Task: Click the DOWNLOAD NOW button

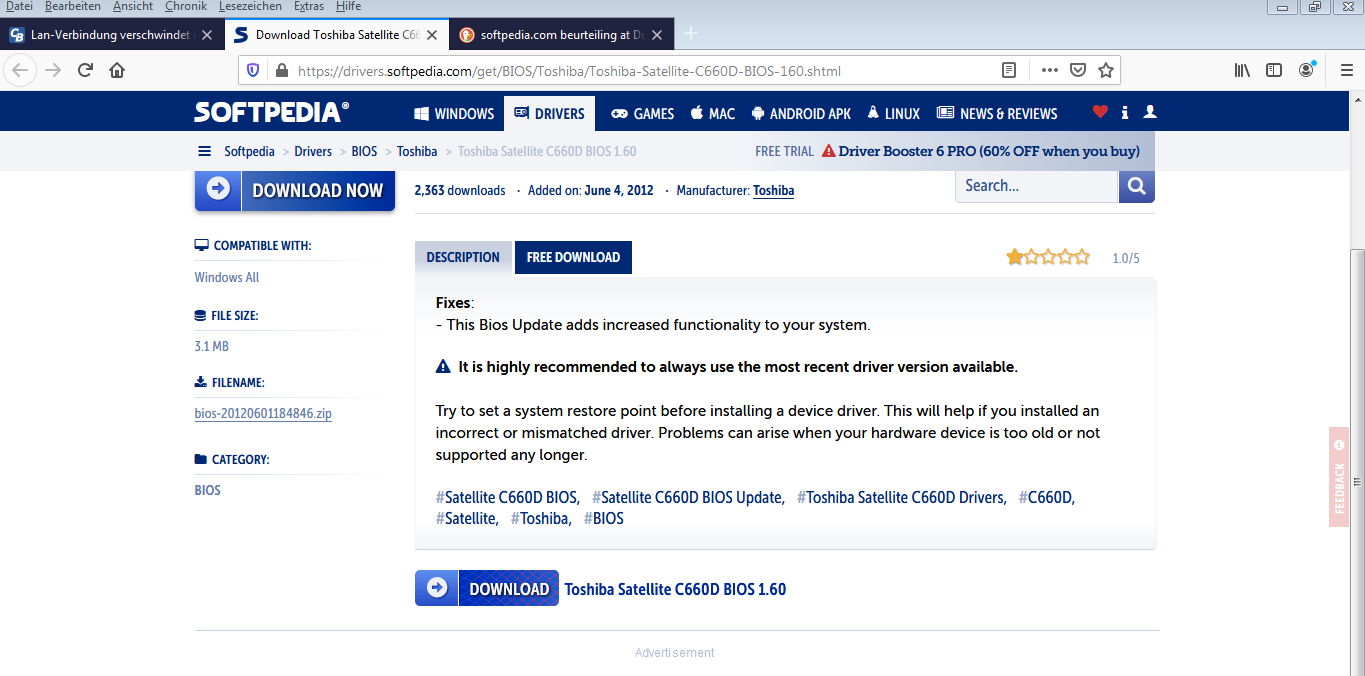Action: (295, 190)
